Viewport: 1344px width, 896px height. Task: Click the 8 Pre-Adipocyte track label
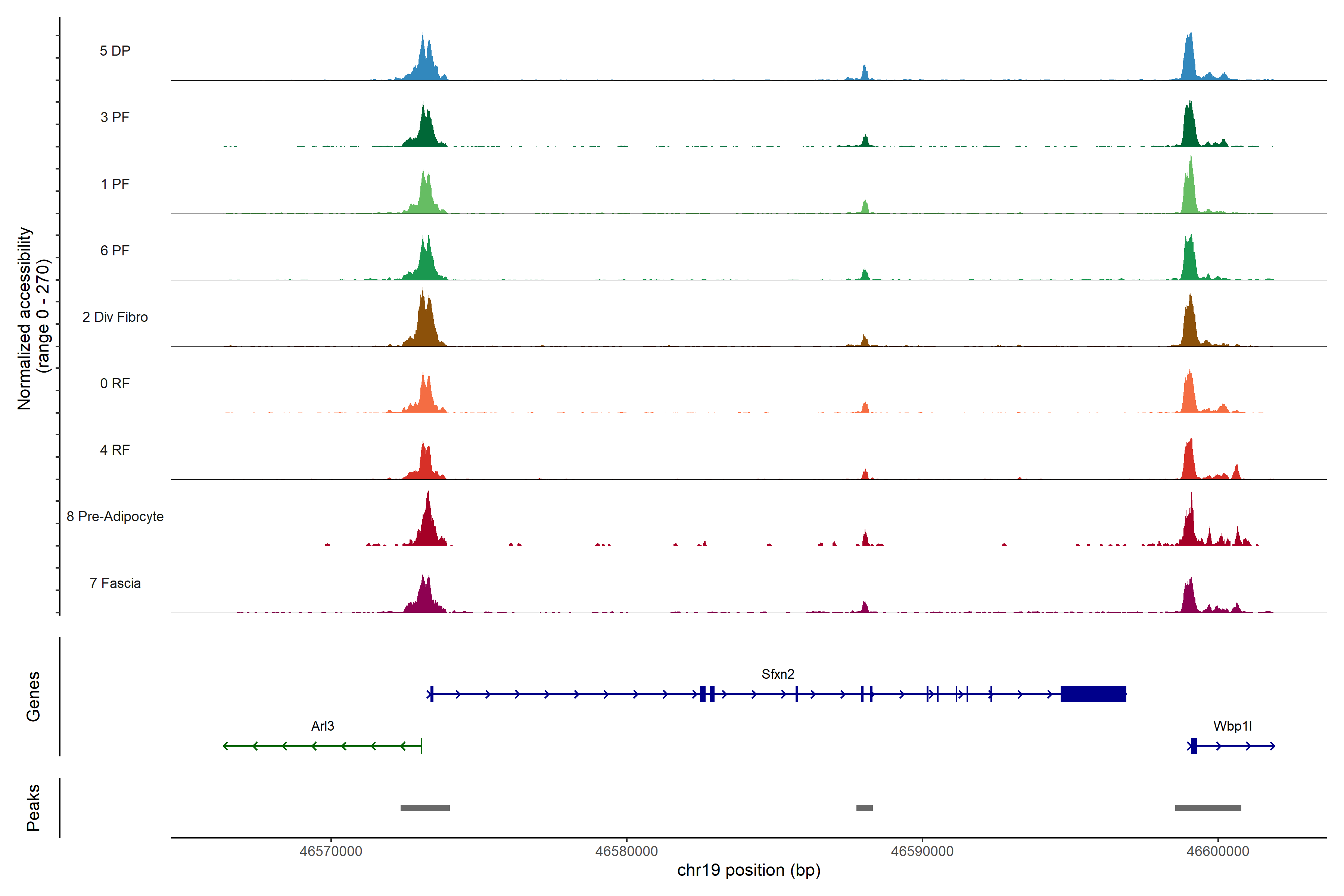tap(115, 517)
